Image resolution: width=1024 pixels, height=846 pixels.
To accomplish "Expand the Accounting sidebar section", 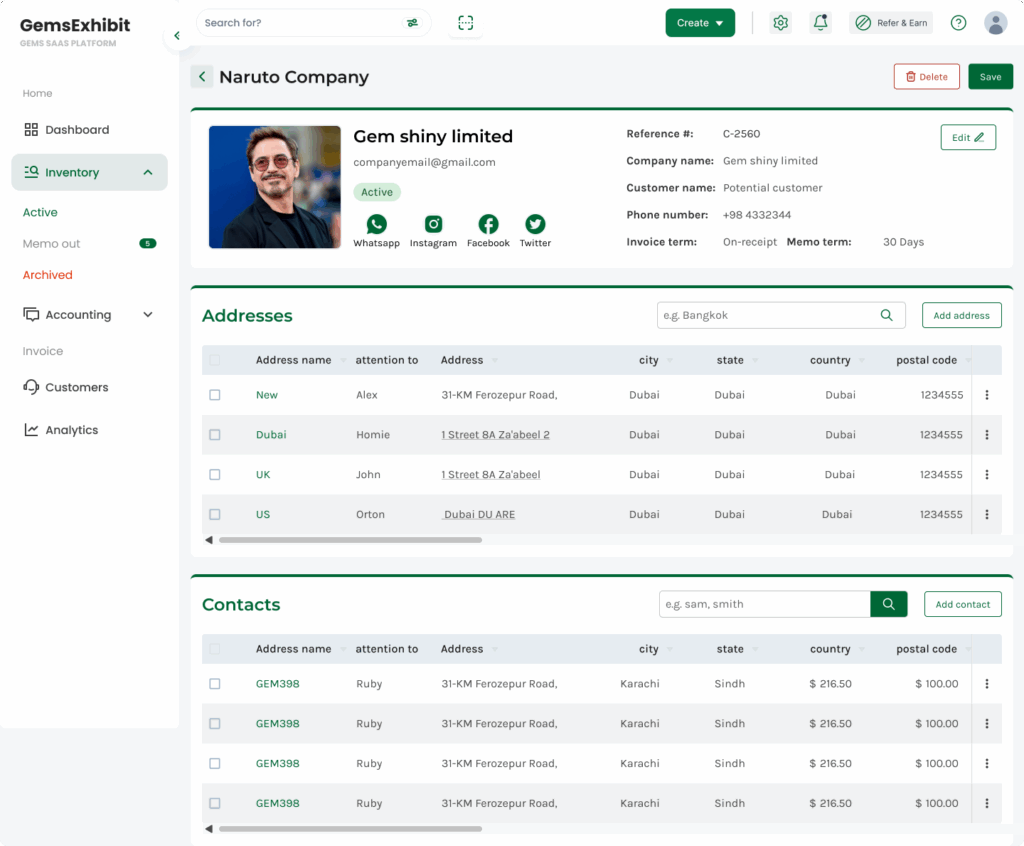I will (x=148, y=315).
